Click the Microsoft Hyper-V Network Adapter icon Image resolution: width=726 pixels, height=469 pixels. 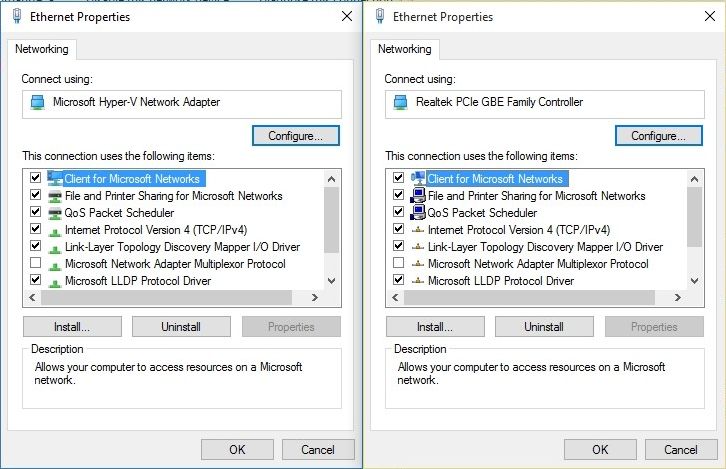coord(38,102)
